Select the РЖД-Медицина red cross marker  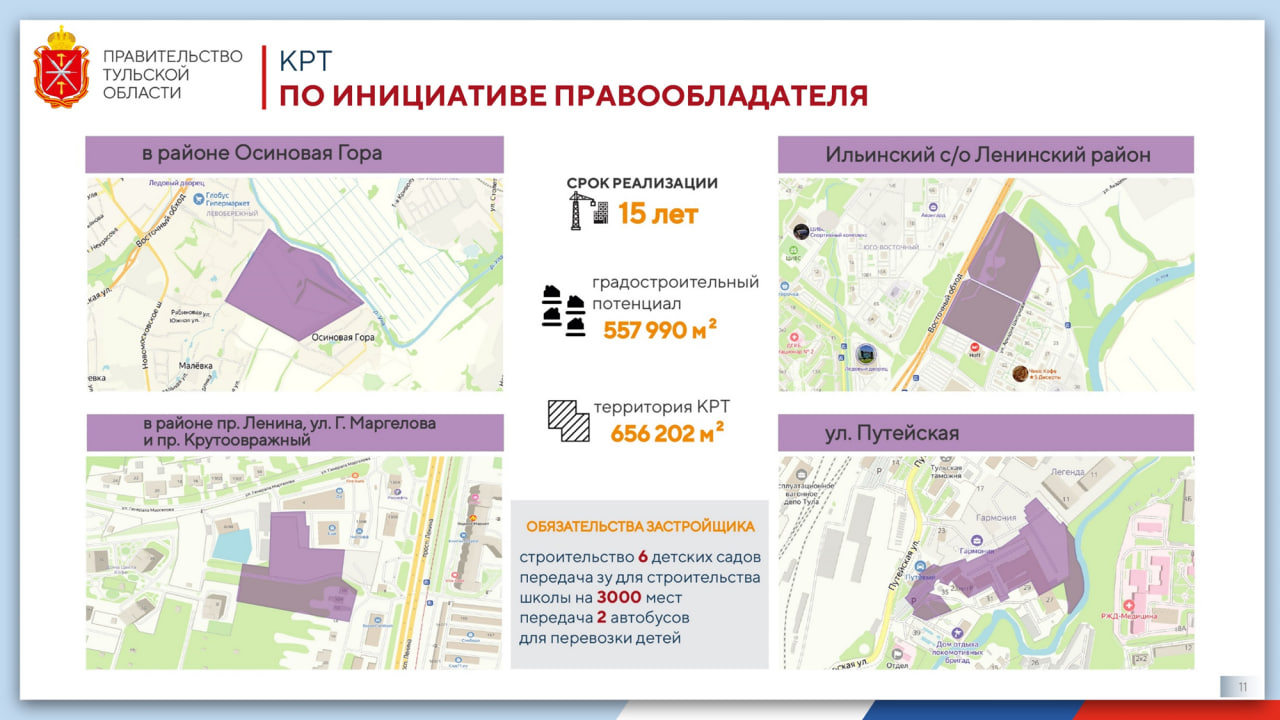[1130, 603]
